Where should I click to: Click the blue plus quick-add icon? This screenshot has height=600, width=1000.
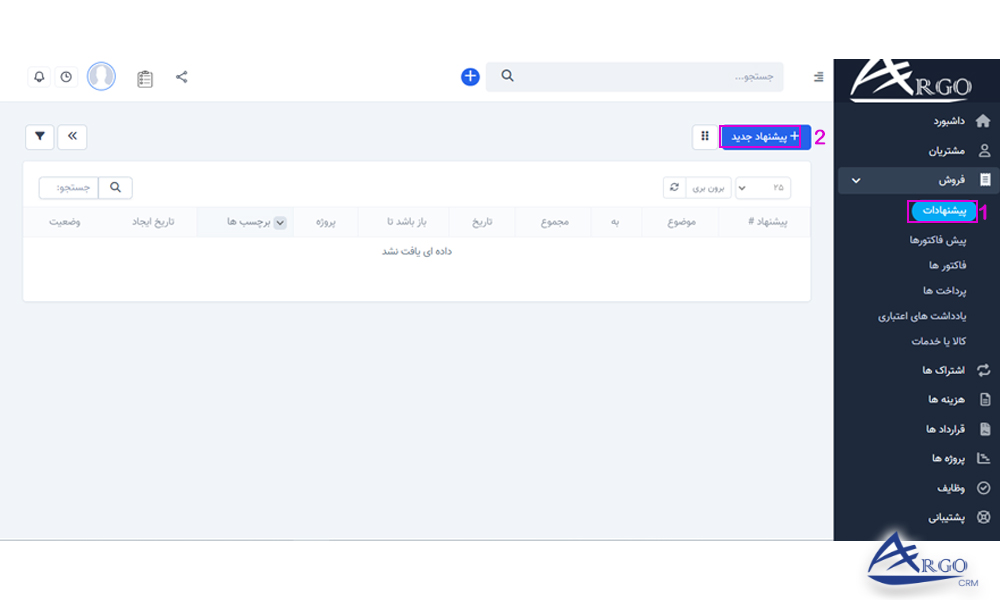pos(469,76)
